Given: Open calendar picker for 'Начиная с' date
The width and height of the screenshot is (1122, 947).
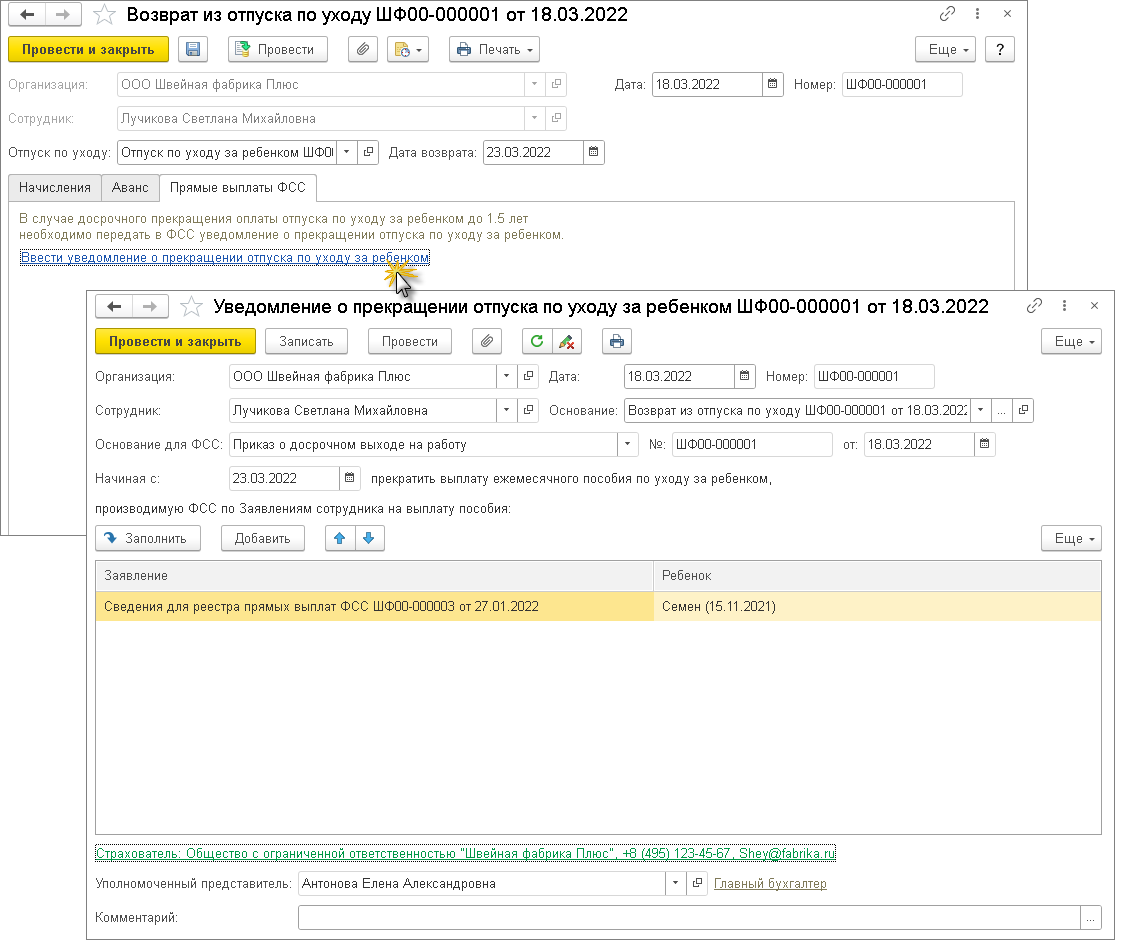Looking at the screenshot, I should [349, 478].
